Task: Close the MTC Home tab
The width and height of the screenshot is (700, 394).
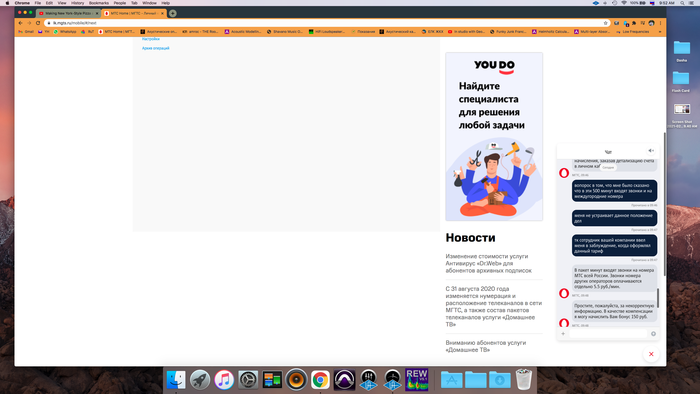Action: (x=162, y=13)
